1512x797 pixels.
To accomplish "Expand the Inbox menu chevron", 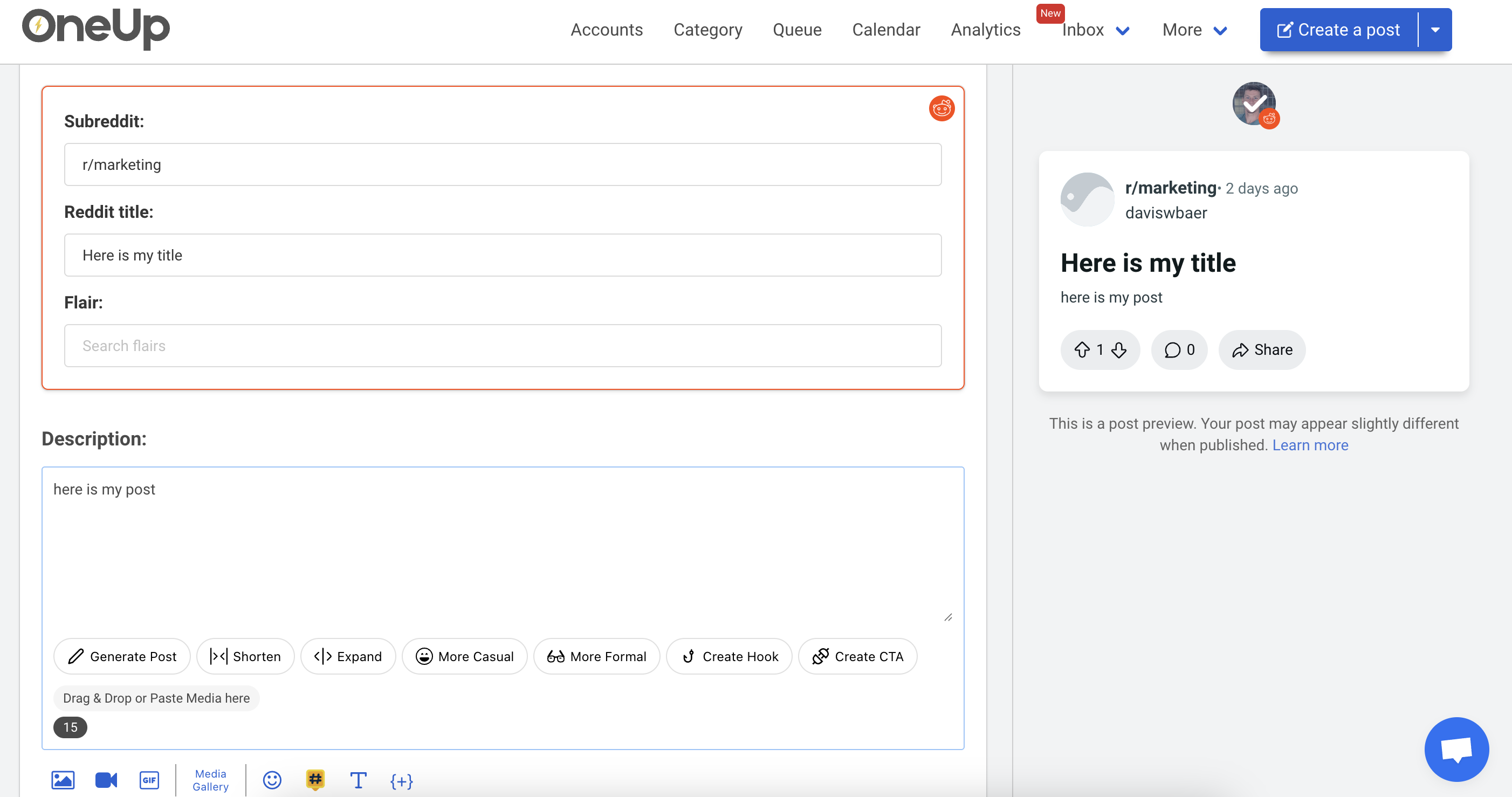I will (1122, 31).
